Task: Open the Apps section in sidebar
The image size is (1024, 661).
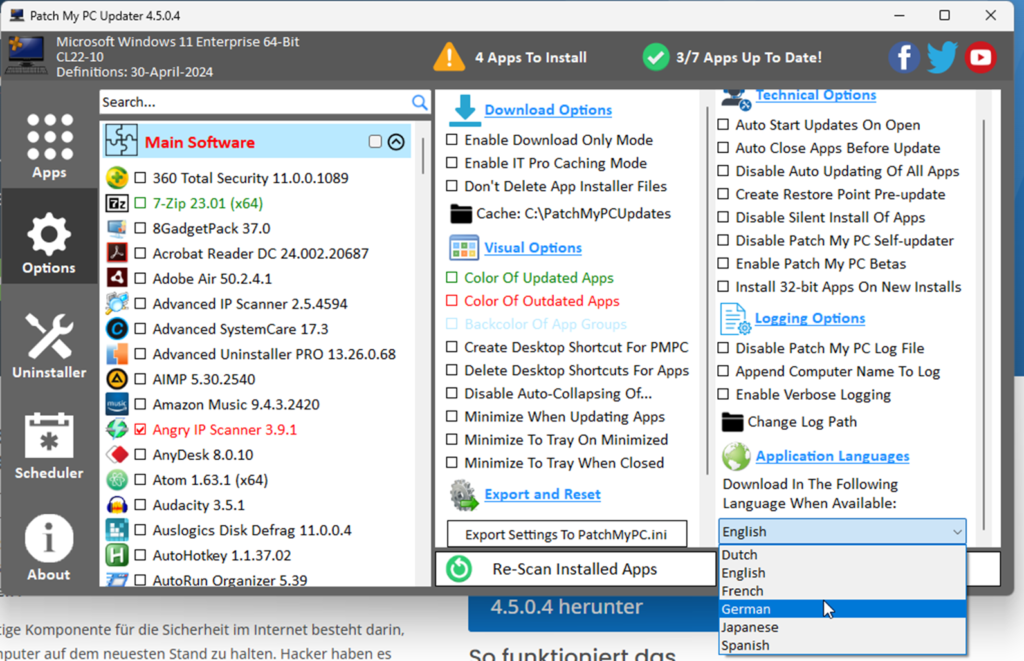Action: 49,146
